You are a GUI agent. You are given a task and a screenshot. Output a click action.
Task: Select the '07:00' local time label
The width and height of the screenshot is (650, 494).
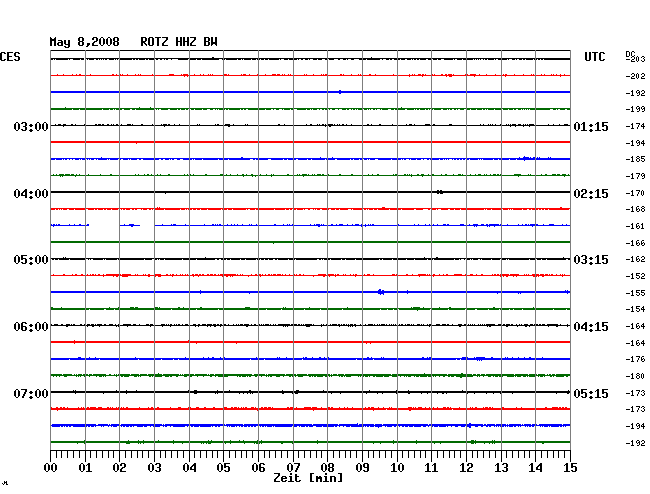coord(31,393)
